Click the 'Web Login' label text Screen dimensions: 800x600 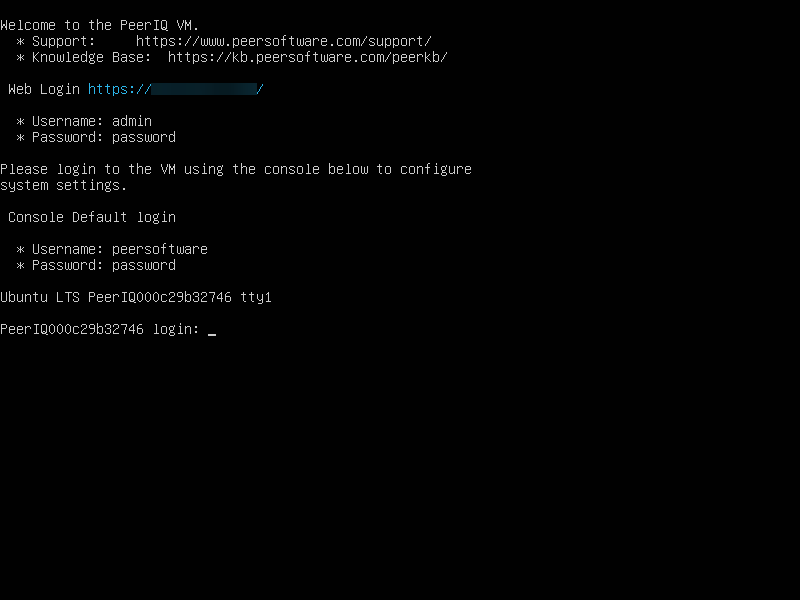click(x=44, y=89)
